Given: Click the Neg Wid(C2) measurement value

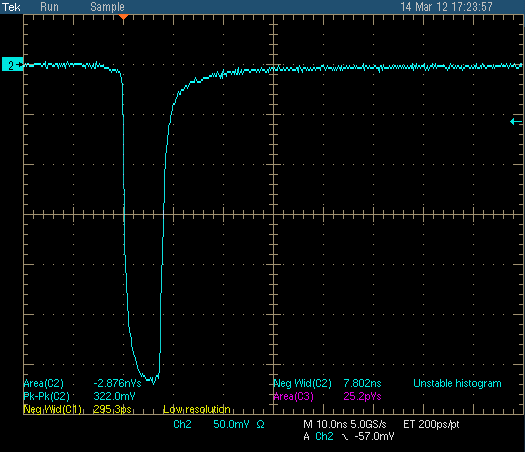Looking at the screenshot, I should pos(362,383).
